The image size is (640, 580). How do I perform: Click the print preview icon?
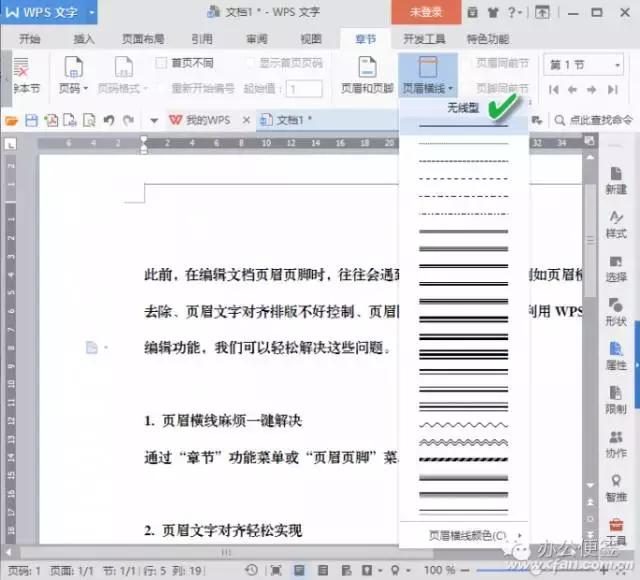[89, 120]
